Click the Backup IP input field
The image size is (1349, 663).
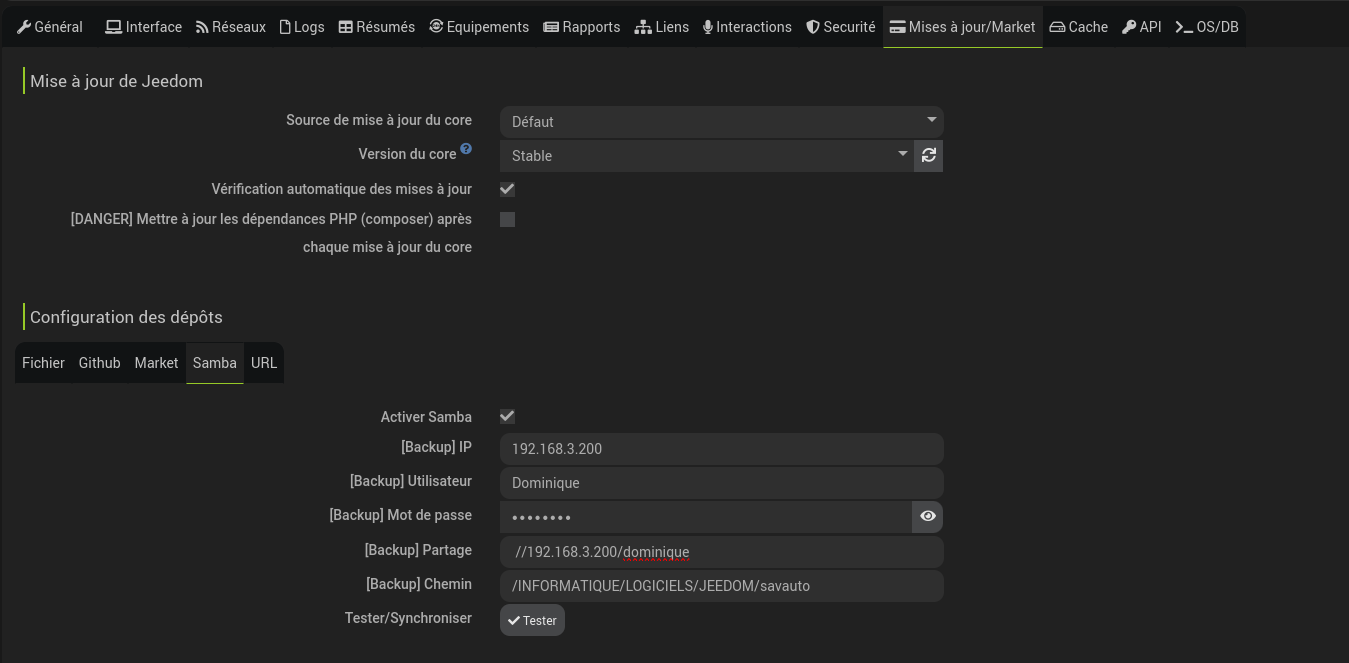tap(722, 449)
